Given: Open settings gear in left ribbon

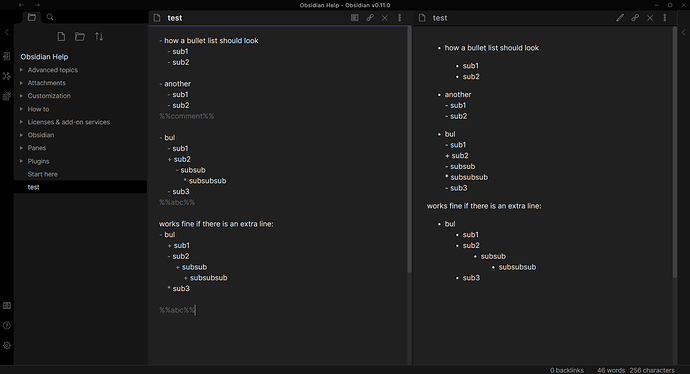Looking at the screenshot, I should coord(7,345).
